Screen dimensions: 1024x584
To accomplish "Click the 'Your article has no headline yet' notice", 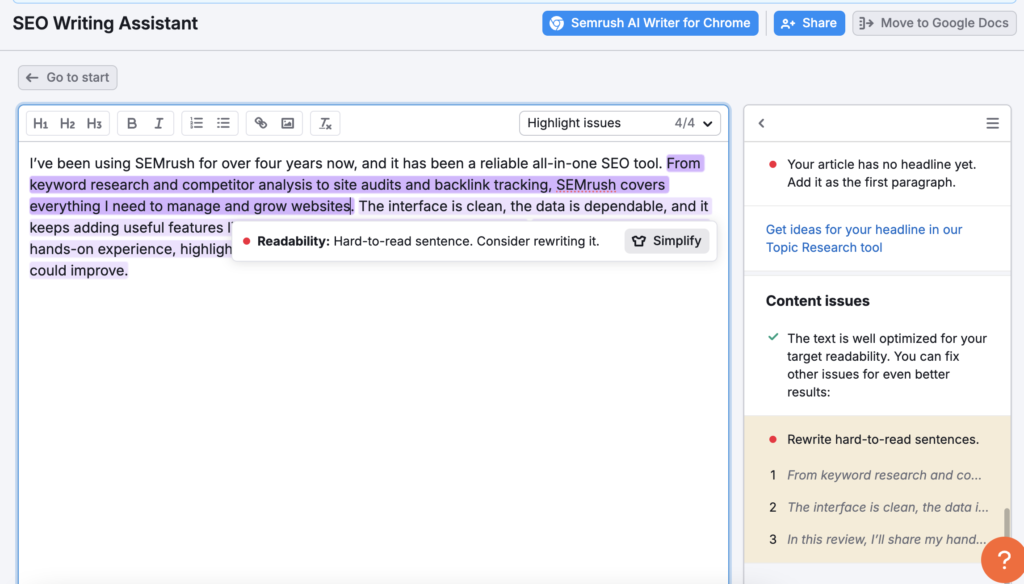I will pyautogui.click(x=881, y=173).
